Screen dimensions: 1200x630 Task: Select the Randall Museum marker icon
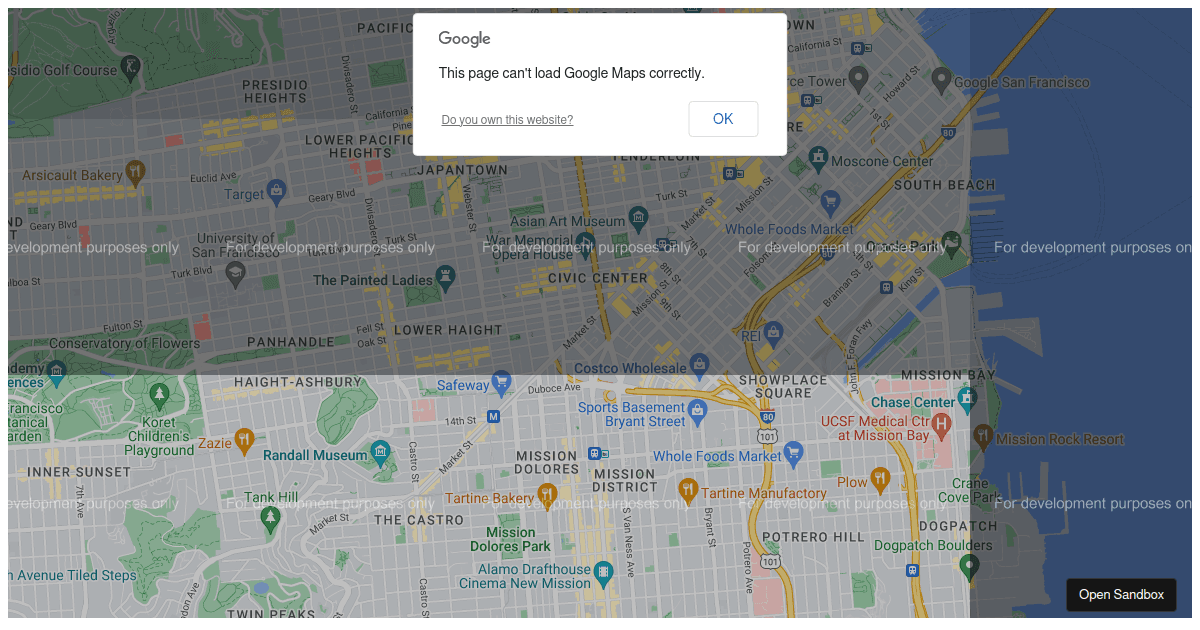tap(380, 453)
